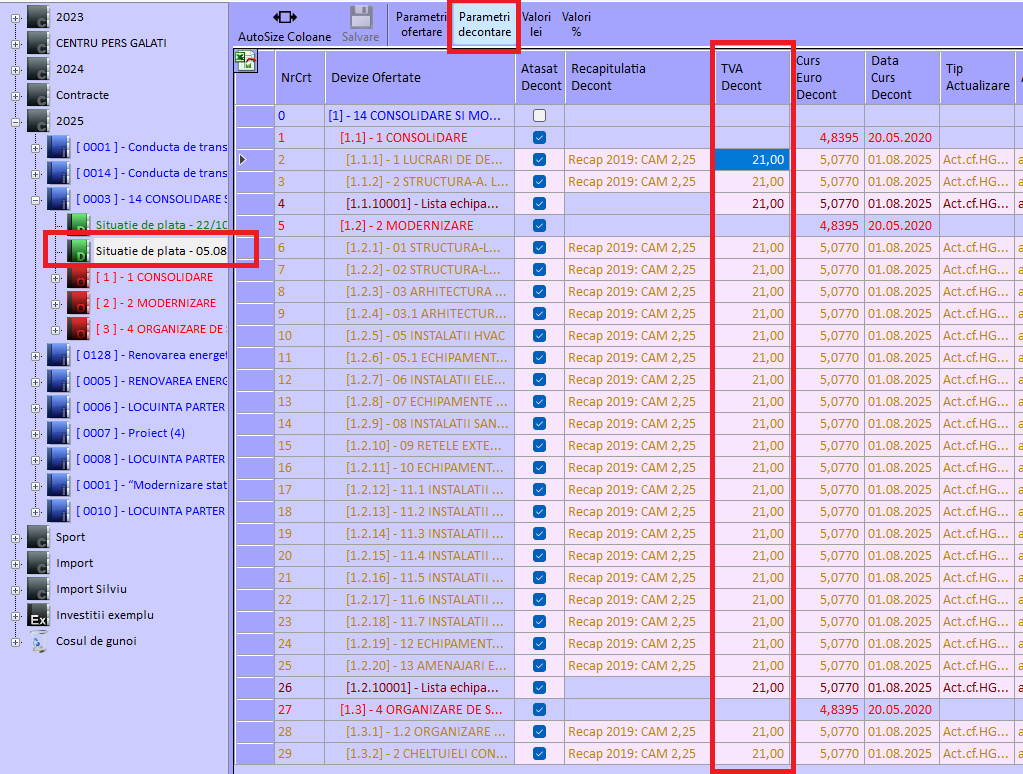This screenshot has width=1023, height=774.
Task: Click the Excel export icon in grid corner
Action: (x=244, y=63)
